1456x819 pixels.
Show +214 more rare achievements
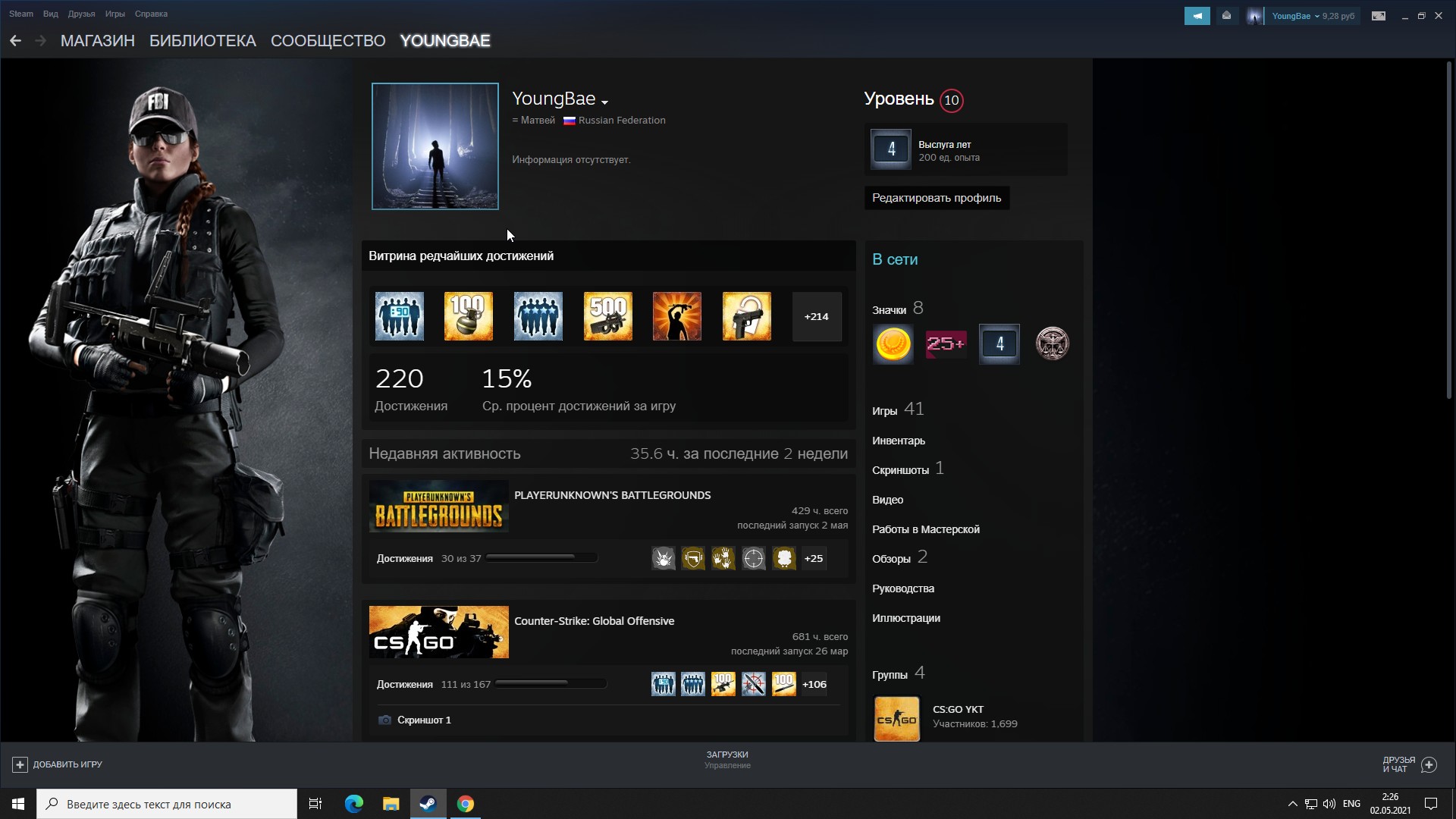coord(817,316)
